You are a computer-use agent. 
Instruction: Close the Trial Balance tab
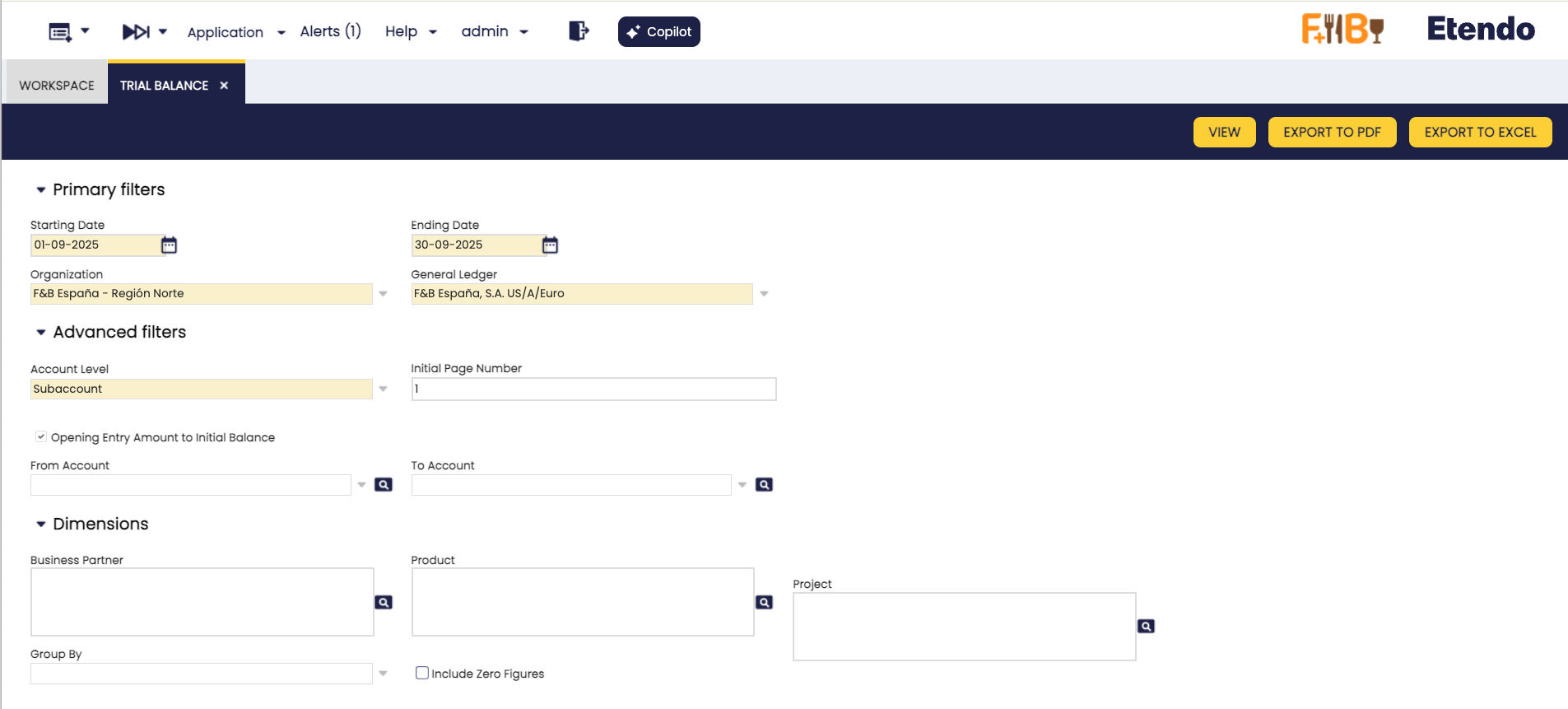224,86
